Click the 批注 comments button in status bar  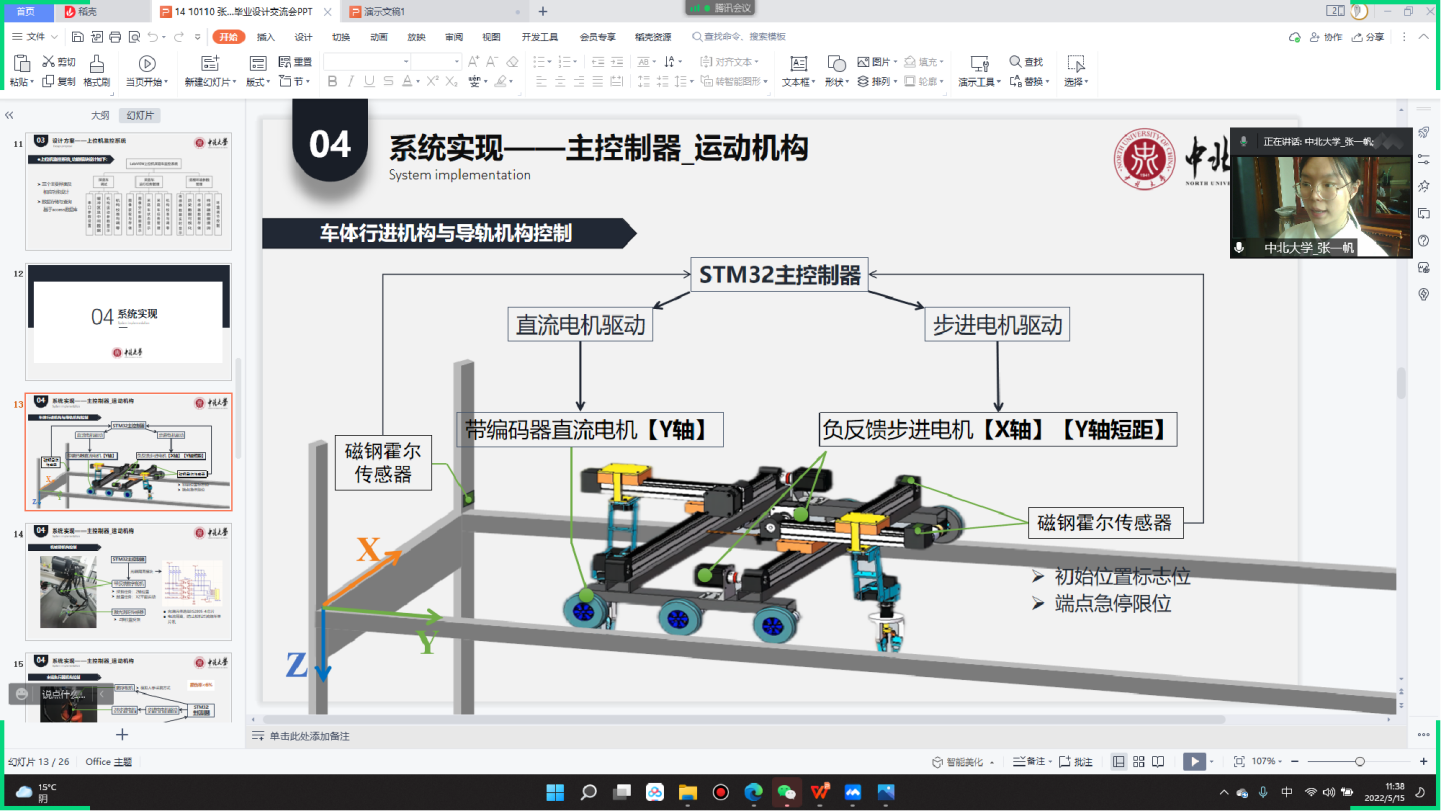[1076, 761]
